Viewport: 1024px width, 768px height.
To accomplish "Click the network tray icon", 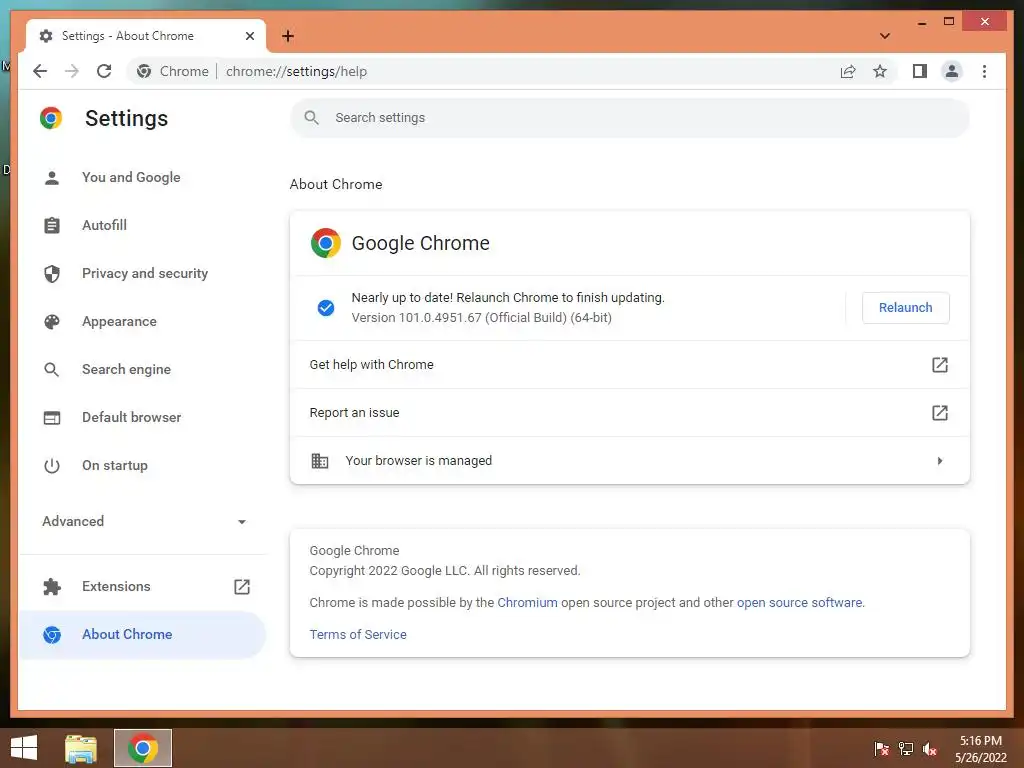I will (x=905, y=748).
